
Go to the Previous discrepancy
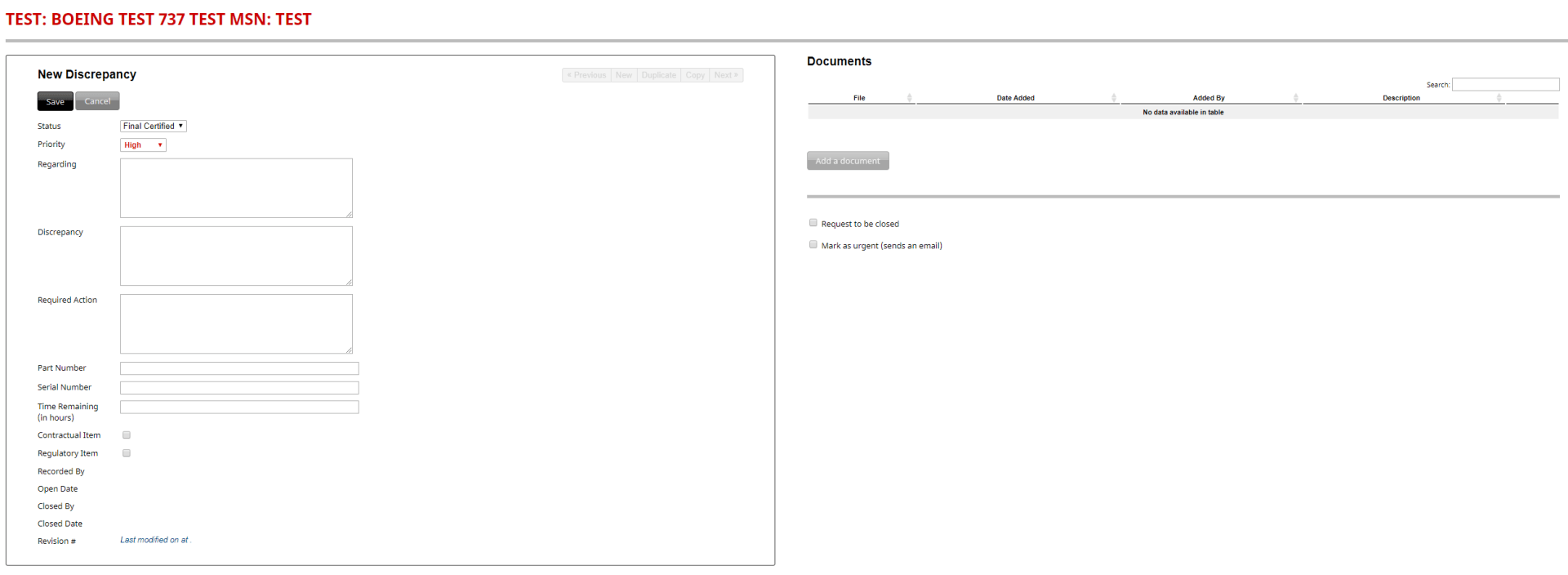(586, 75)
